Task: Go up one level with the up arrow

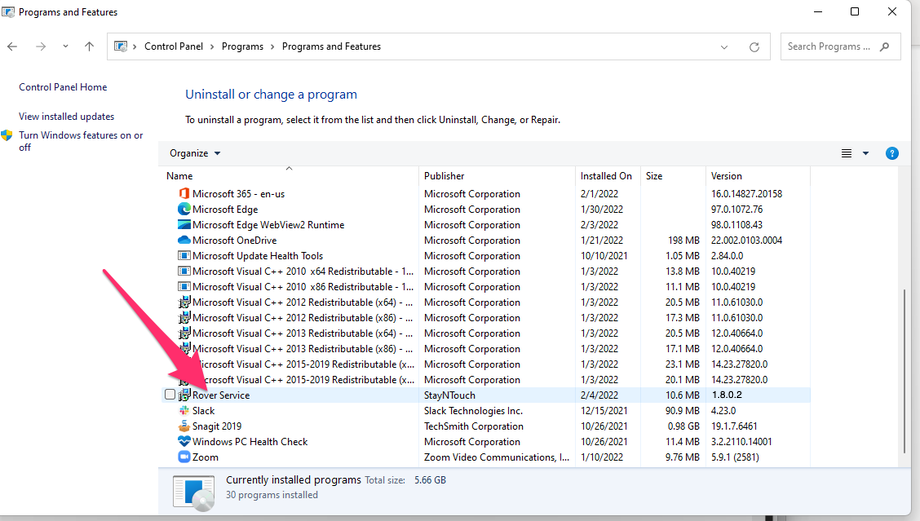Action: [x=89, y=46]
